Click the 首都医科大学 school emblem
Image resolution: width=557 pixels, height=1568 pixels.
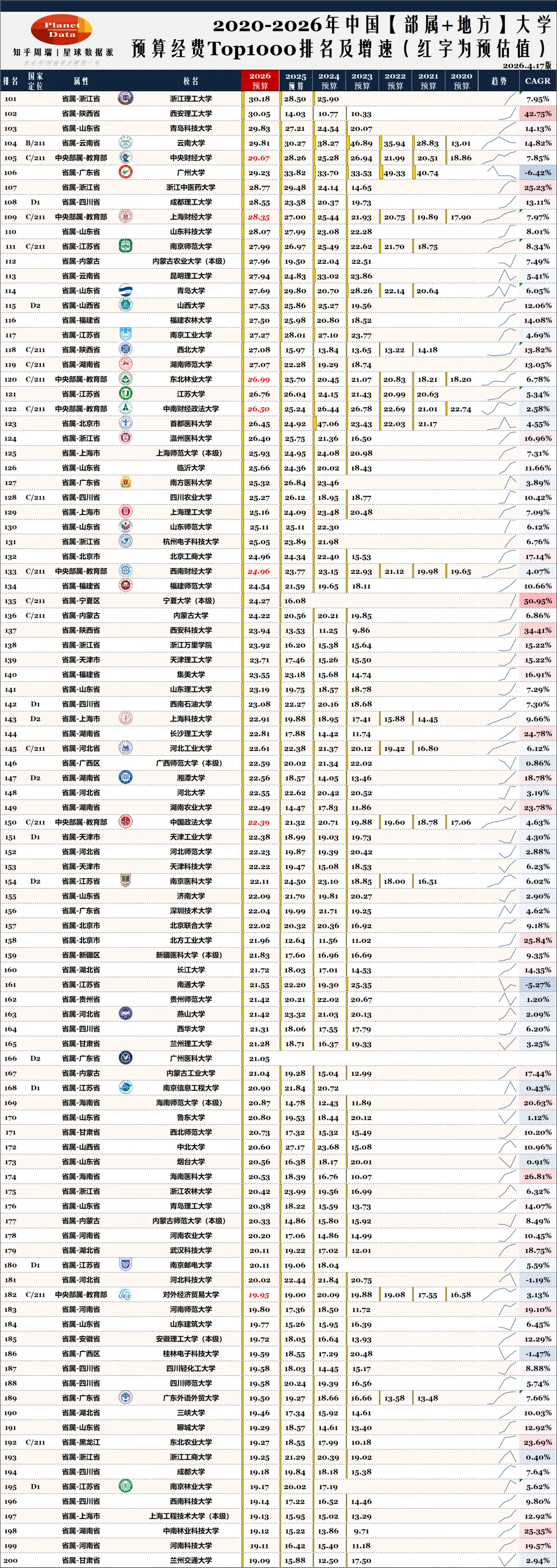(125, 423)
